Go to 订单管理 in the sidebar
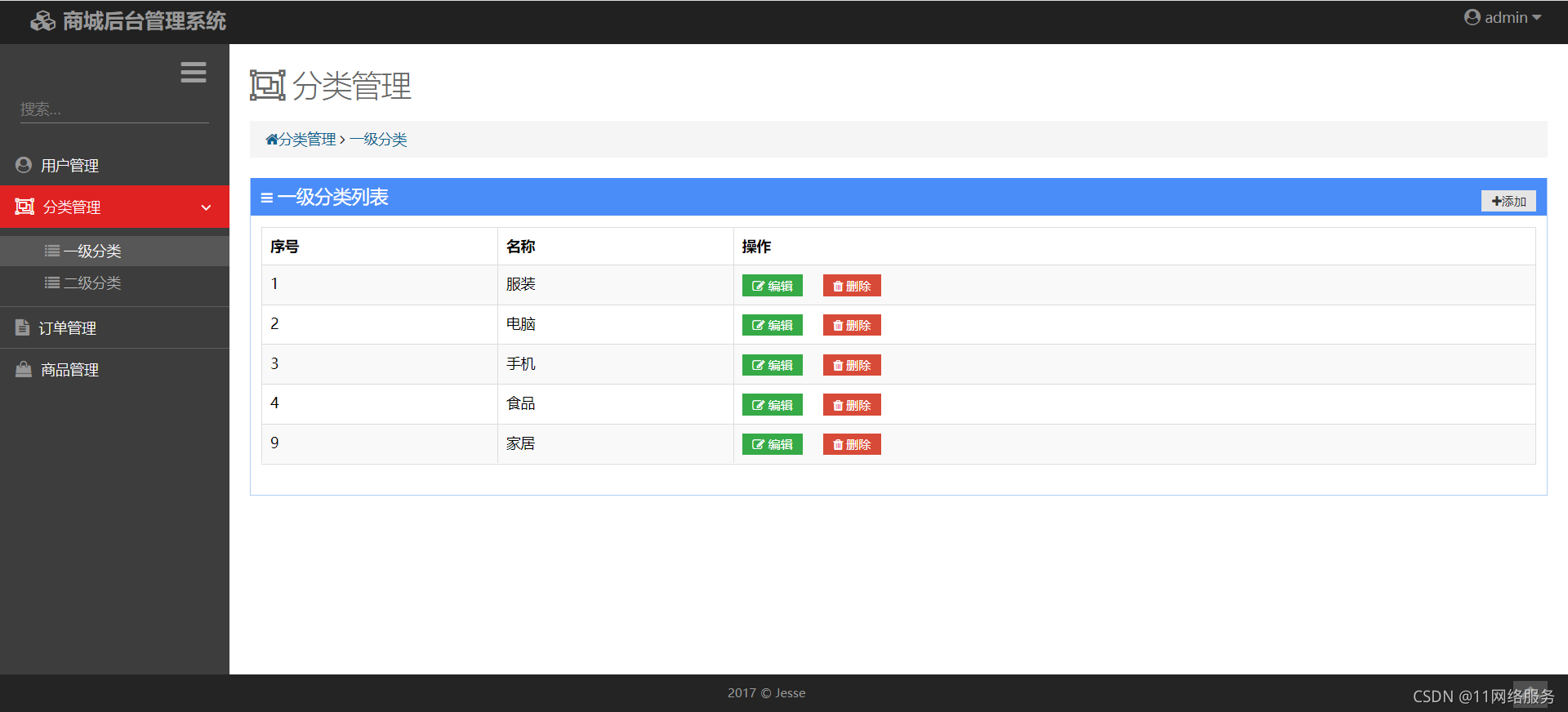Viewport: 1568px width, 712px height. (x=114, y=327)
